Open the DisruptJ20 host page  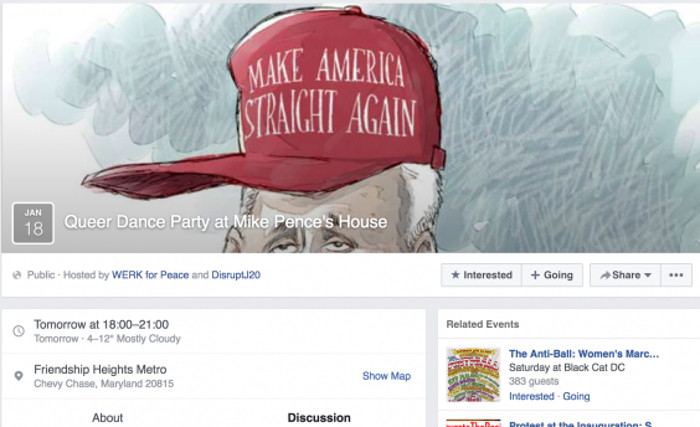point(236,275)
